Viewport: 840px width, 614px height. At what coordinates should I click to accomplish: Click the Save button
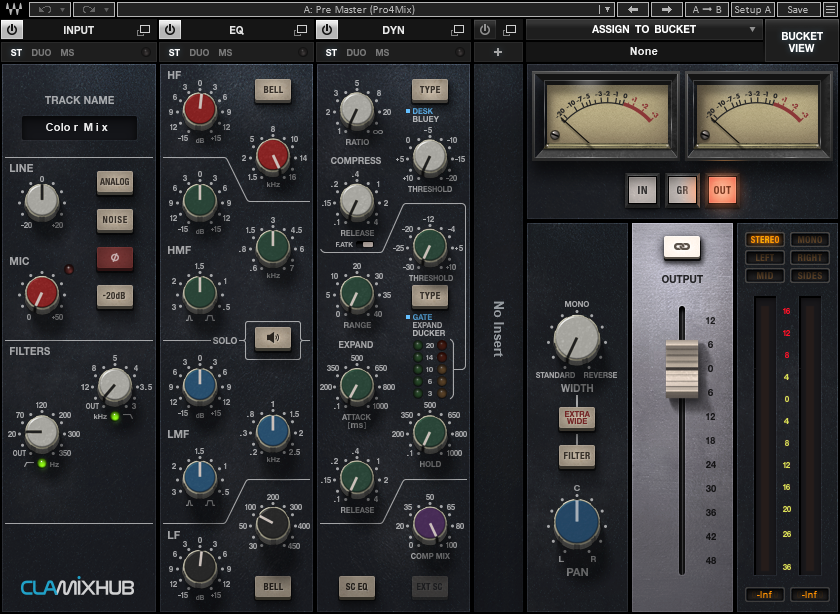798,9
